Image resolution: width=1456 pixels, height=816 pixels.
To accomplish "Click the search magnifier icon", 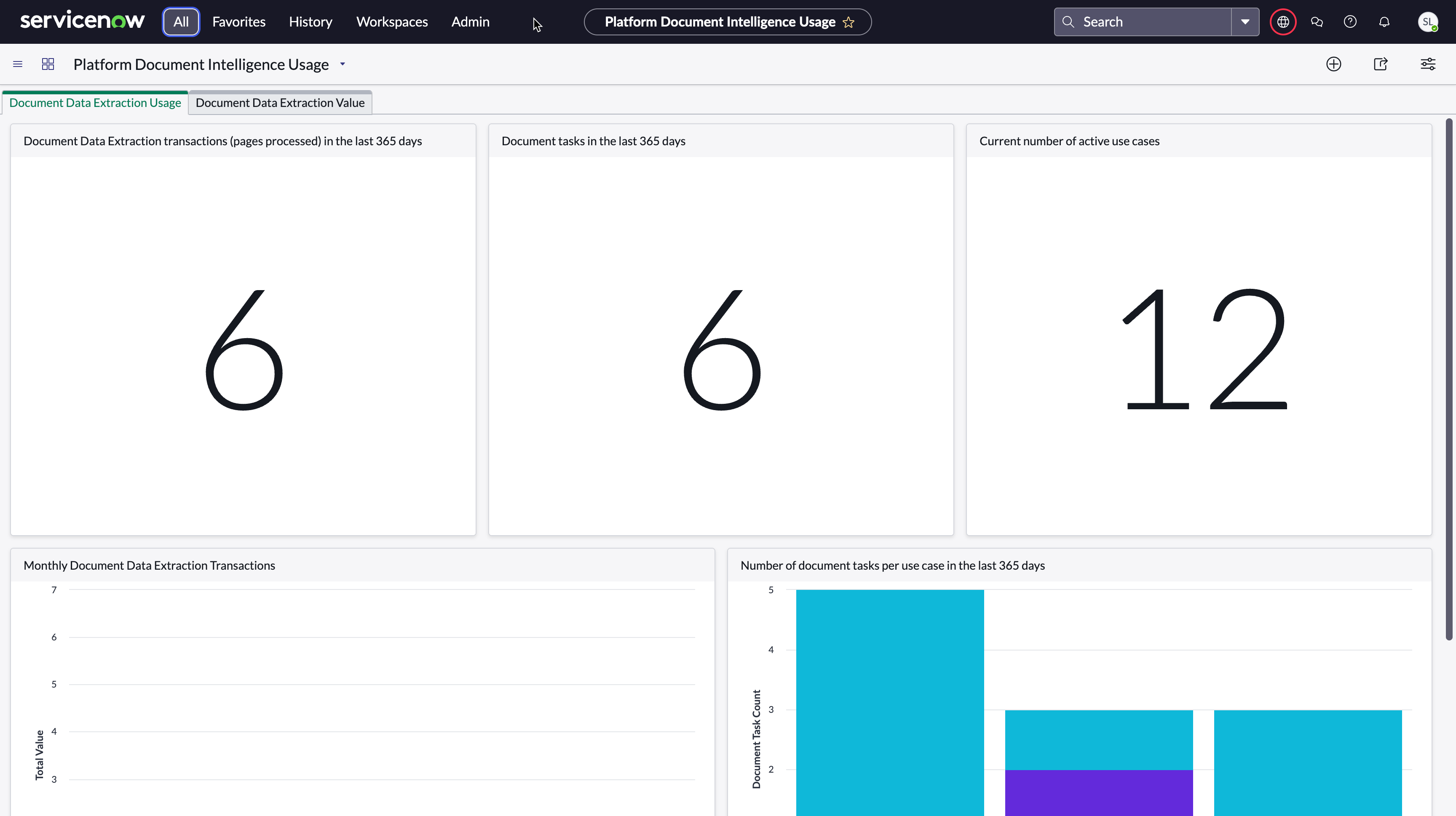I will 1068,22.
